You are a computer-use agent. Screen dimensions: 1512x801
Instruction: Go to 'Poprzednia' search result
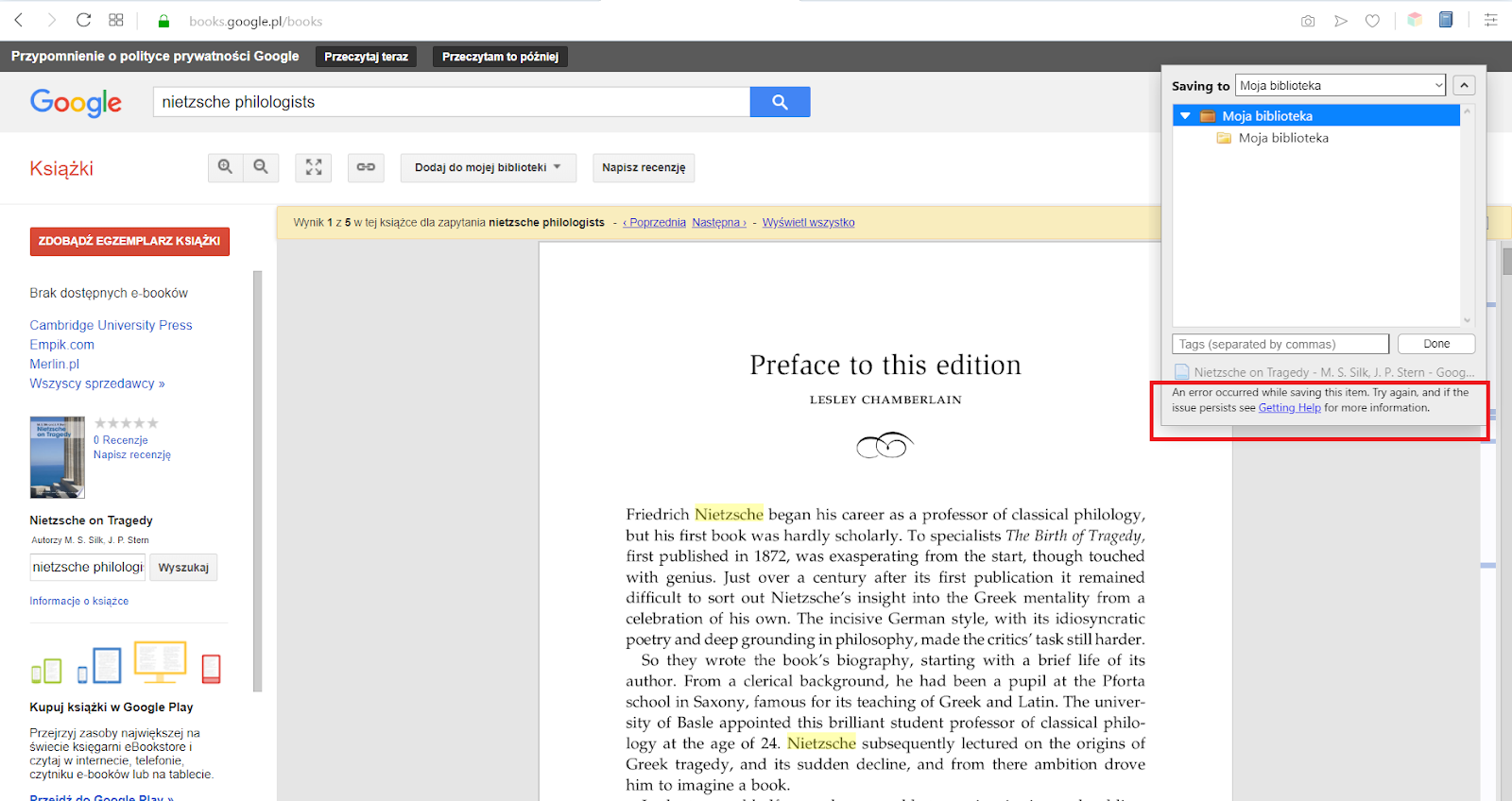654,223
